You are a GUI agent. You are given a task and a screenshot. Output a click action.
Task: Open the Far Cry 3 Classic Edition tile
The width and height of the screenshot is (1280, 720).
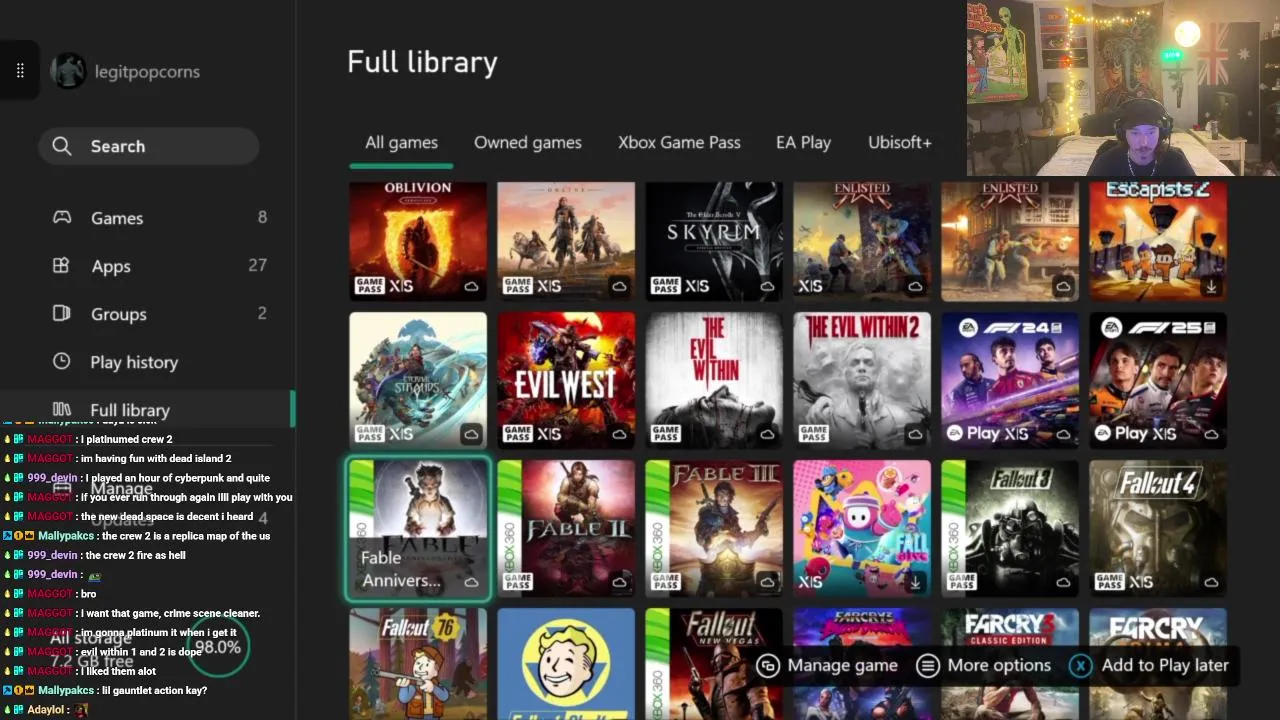point(1010,664)
